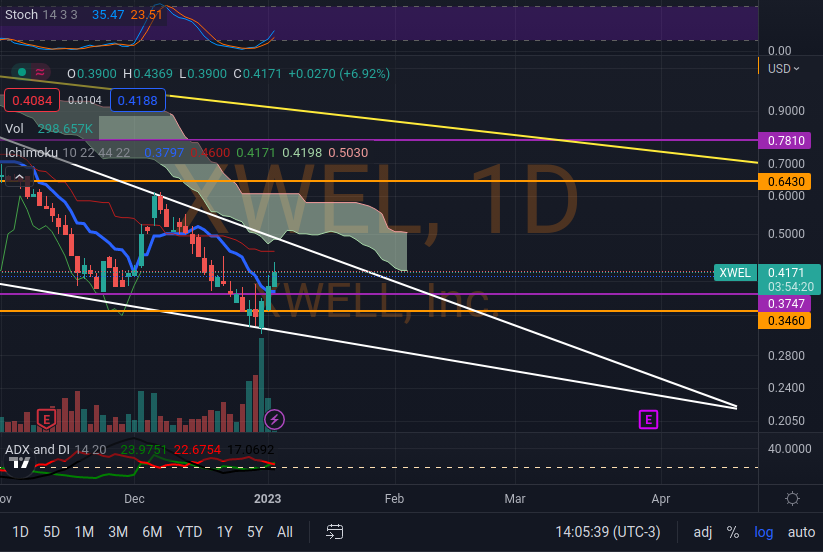Click the price change +0.0270 (+6.92%)
This screenshot has width=823, height=552.
[339, 74]
